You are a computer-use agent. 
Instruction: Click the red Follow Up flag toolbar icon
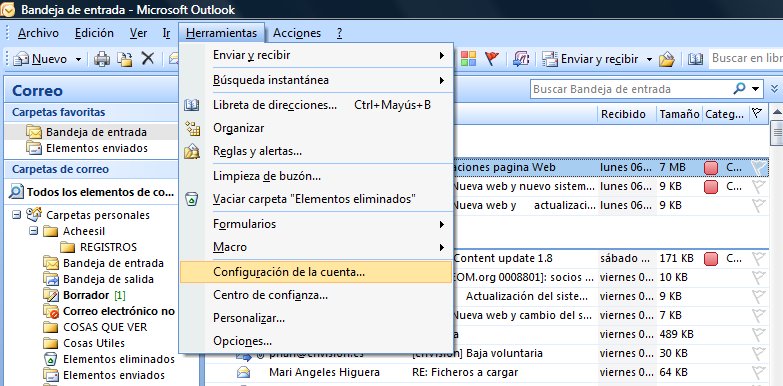492,58
